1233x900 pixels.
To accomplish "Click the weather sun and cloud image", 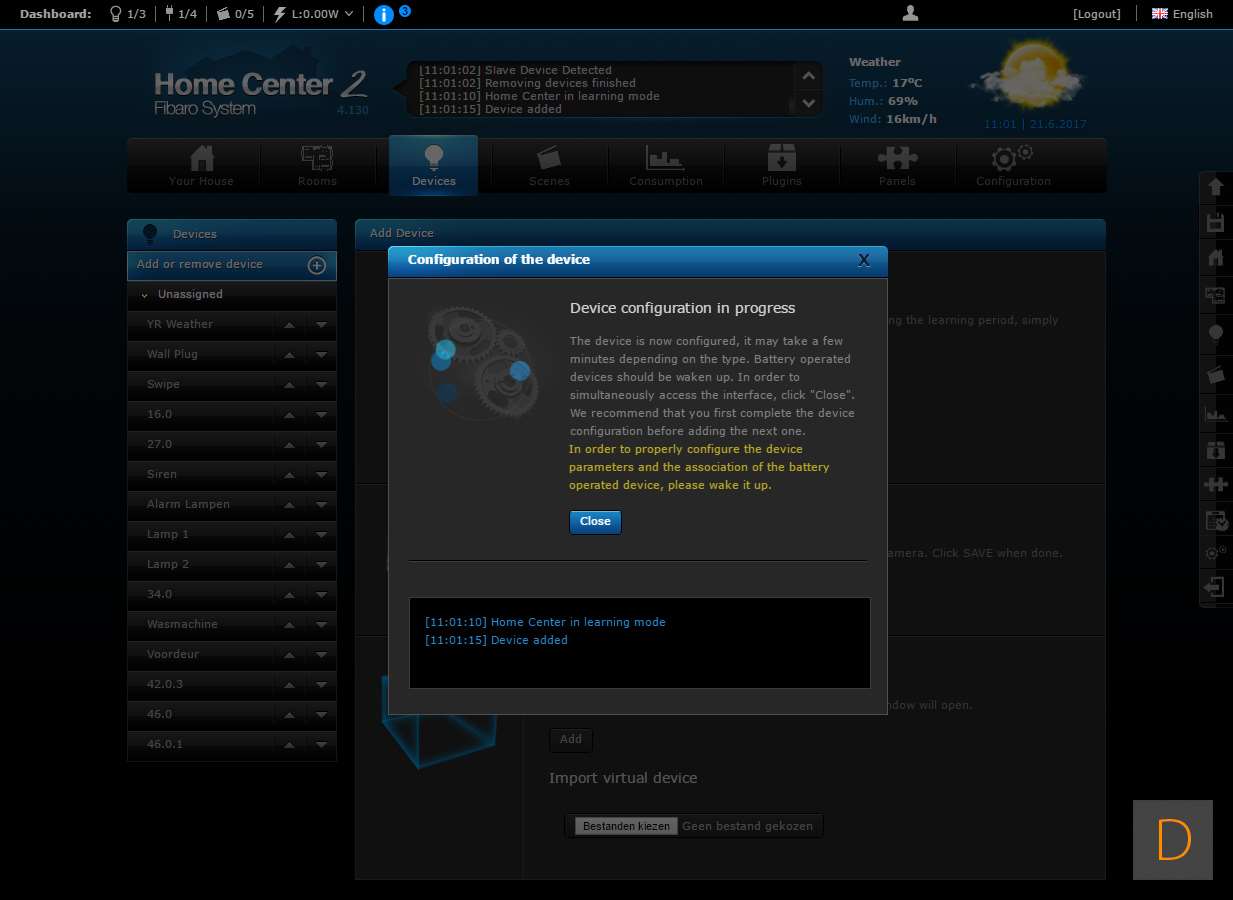I will point(1029,74).
